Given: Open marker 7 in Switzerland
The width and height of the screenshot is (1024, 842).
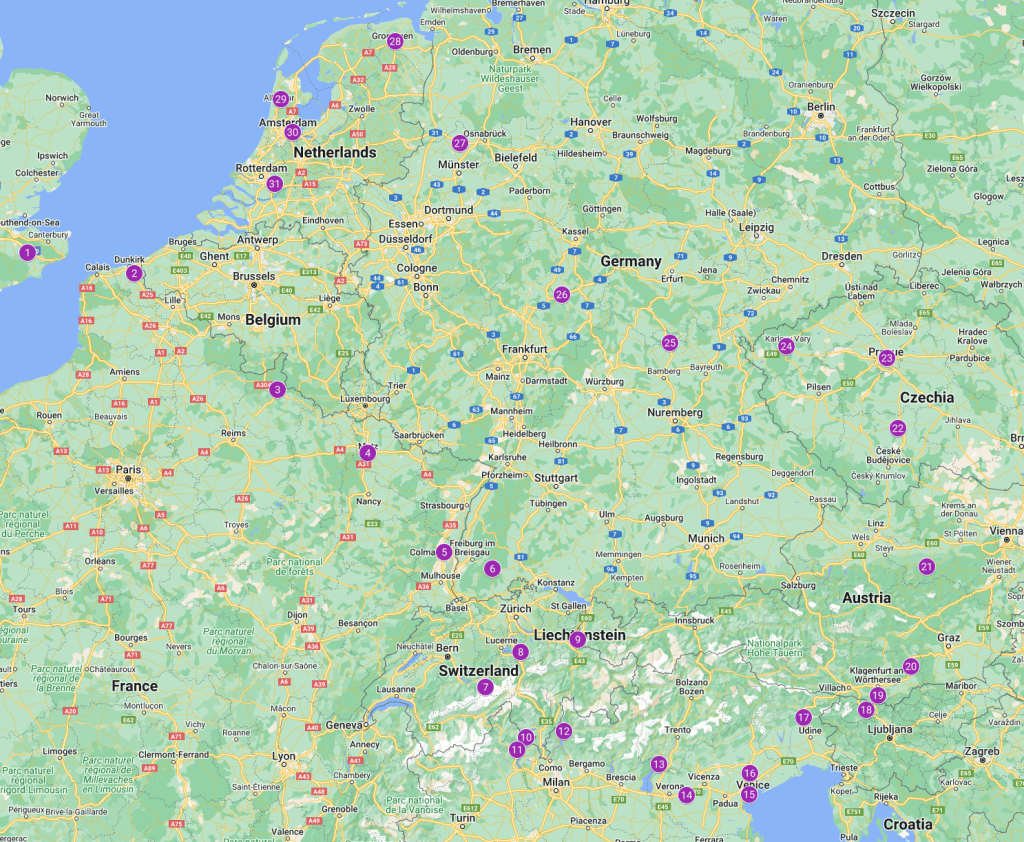Looking at the screenshot, I should (x=485, y=687).
